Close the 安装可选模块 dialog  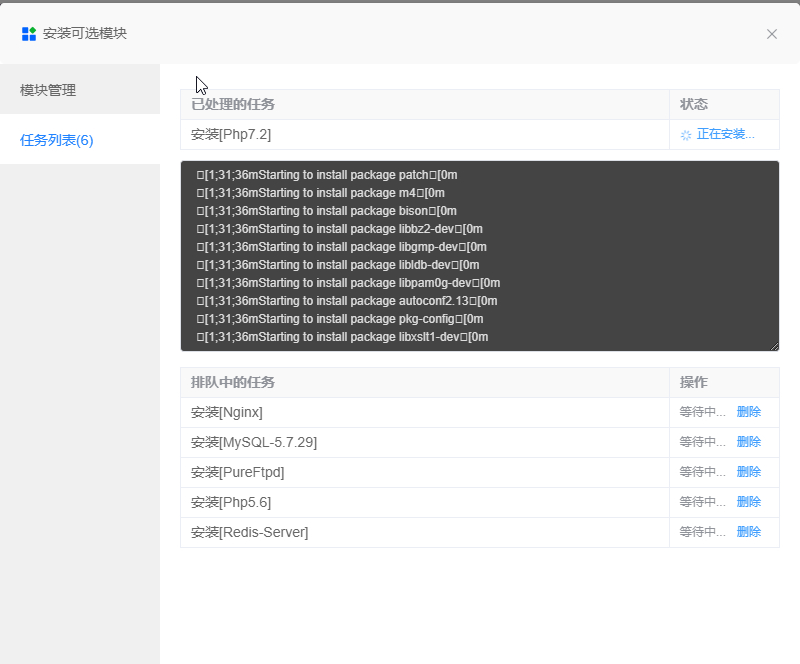point(771,34)
